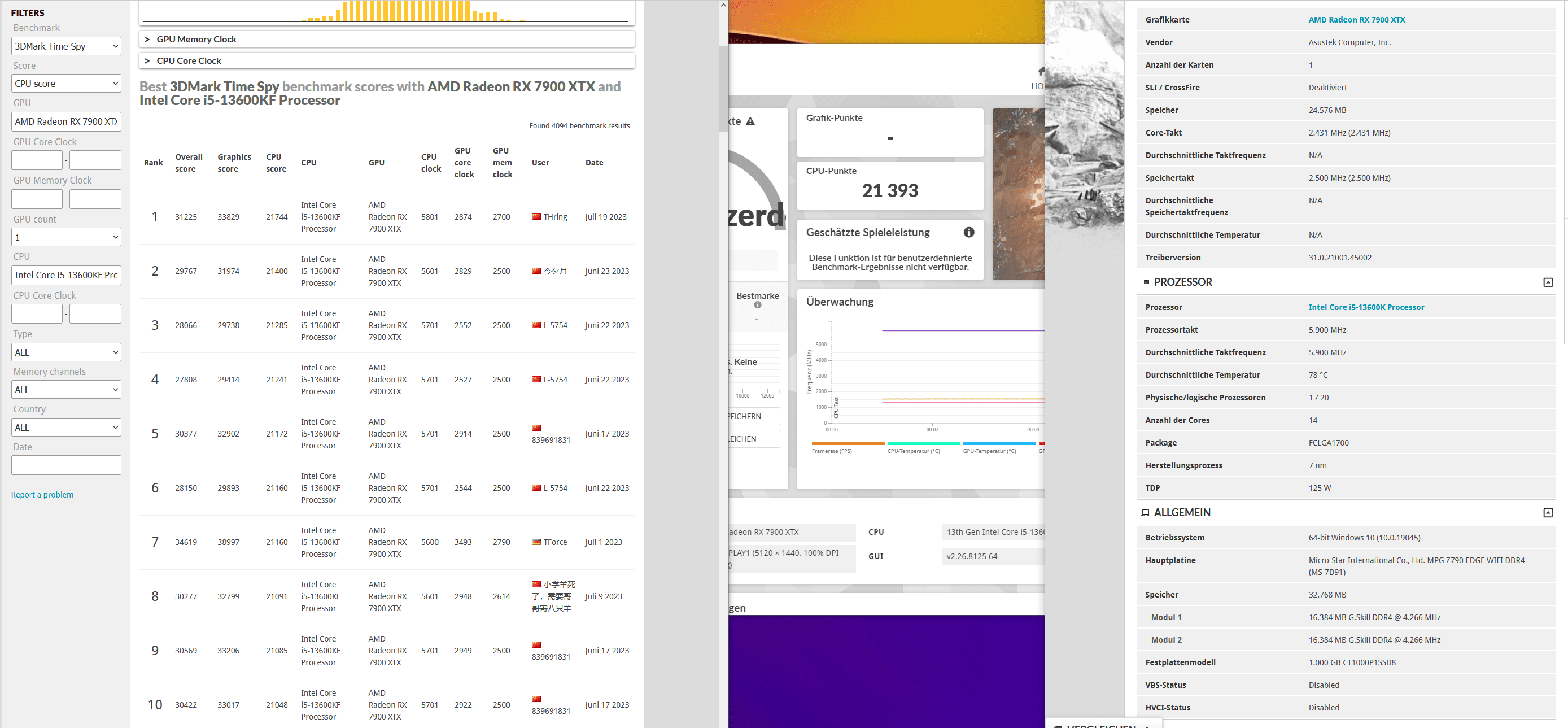Screen dimensions: 1568x728
Task: Click the GPU-Temperatur legend bar
Action: pyautogui.click(x=998, y=443)
